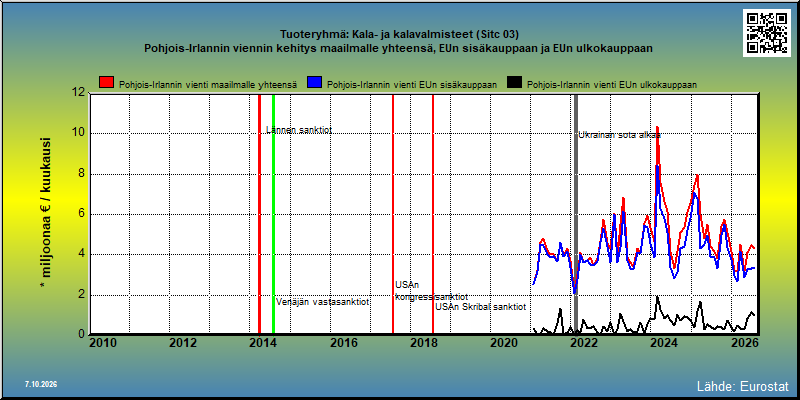
Task: Click the y-axis value 0
Action: click(x=82, y=334)
